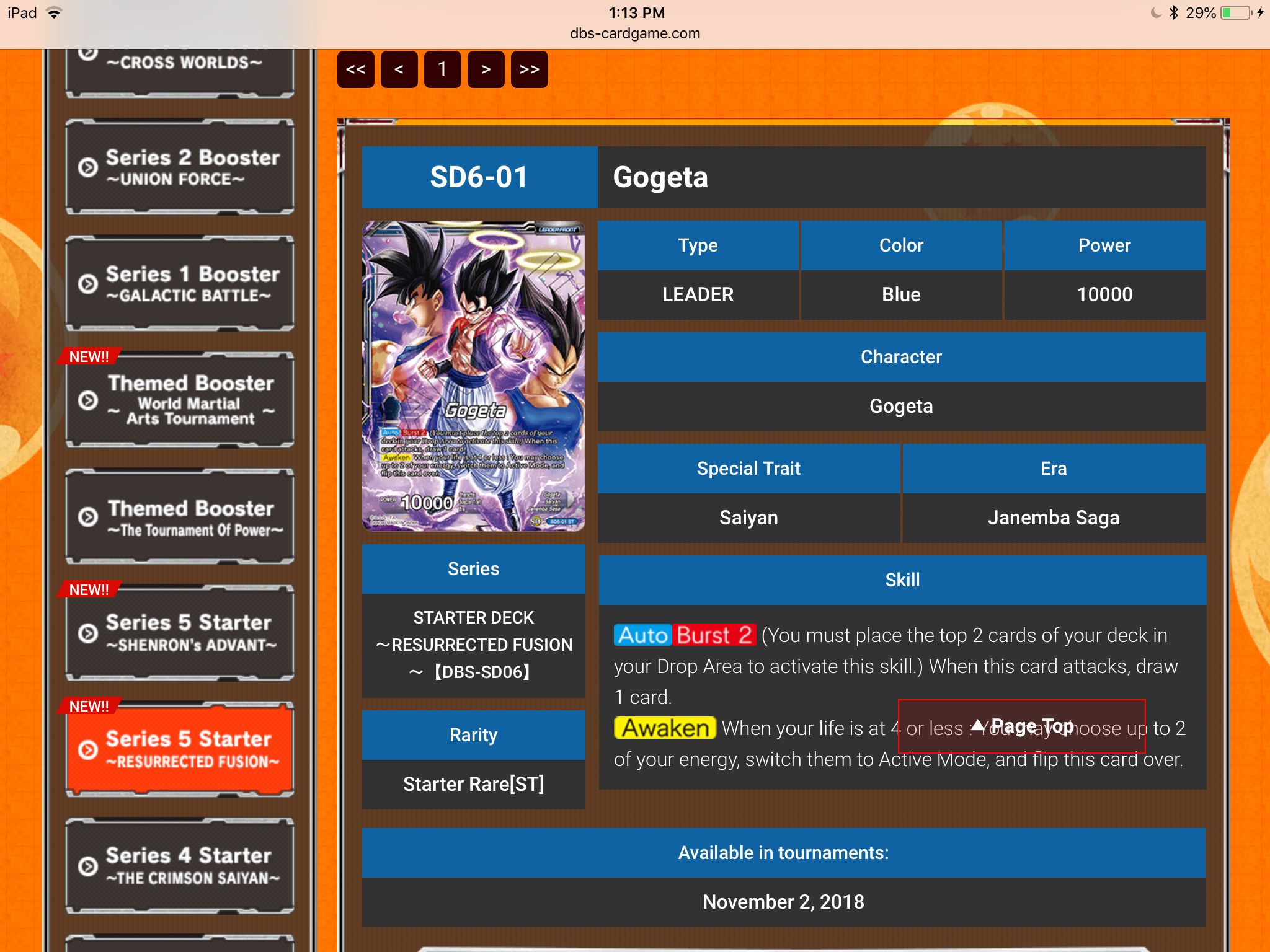Jump to last page with >> button
This screenshot has width=1270, height=952.
coord(529,69)
